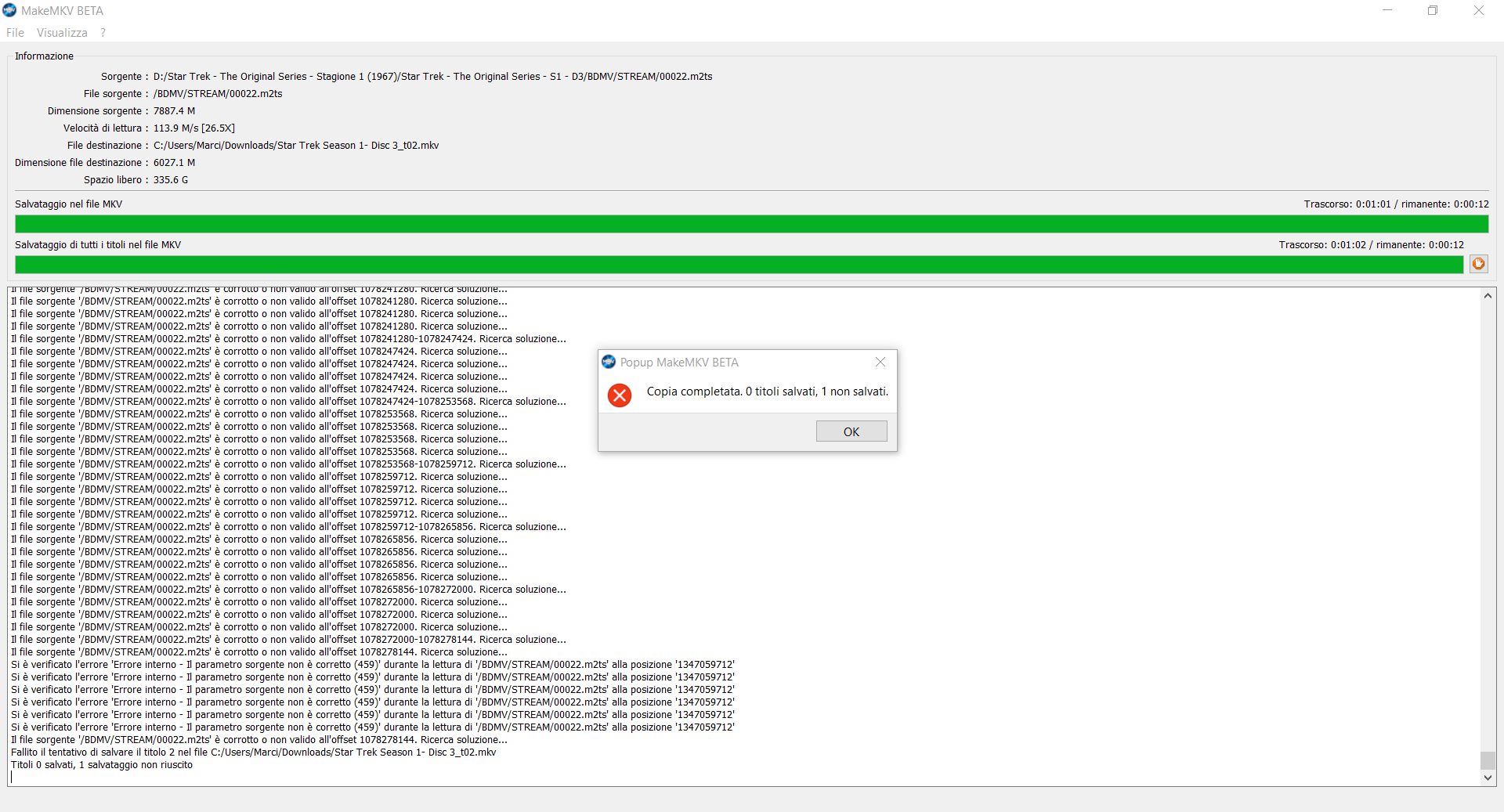
Task: Click the Sorgente path value
Action: pyautogui.click(x=432, y=77)
